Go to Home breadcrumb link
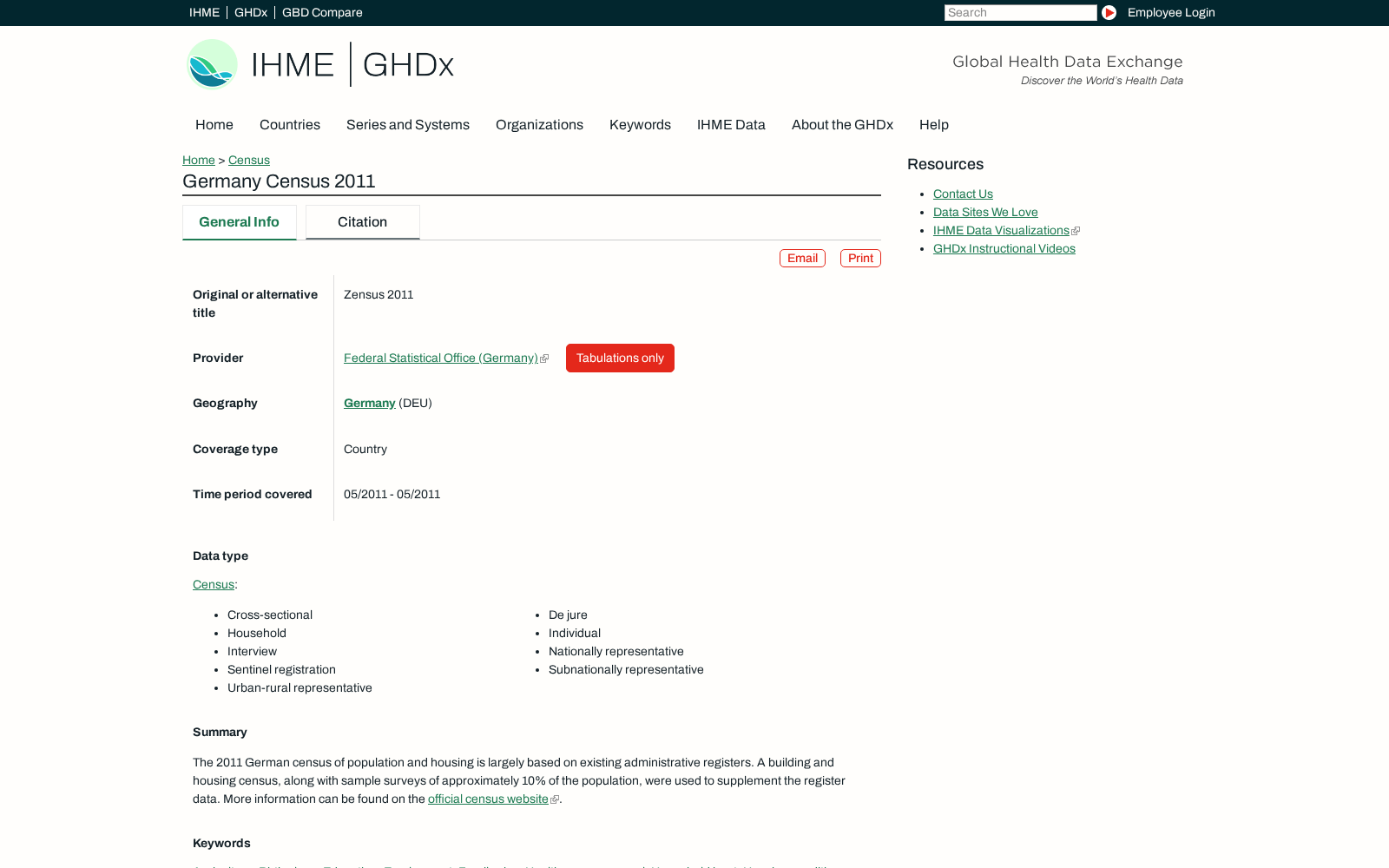The width and height of the screenshot is (1389, 868). (199, 161)
